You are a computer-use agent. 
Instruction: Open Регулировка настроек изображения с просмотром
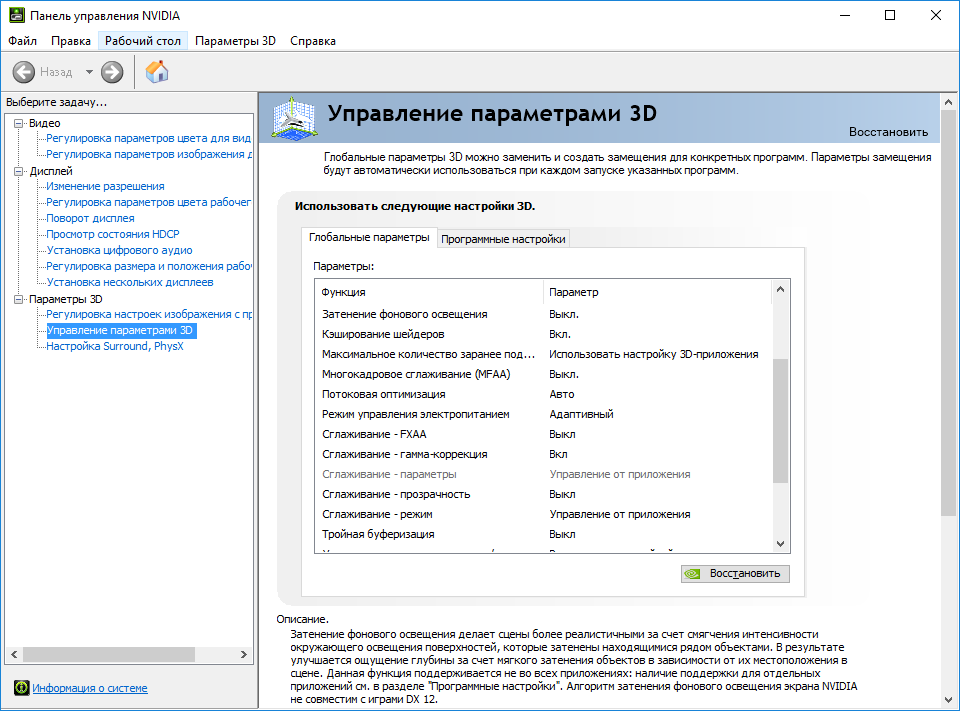tap(149, 314)
